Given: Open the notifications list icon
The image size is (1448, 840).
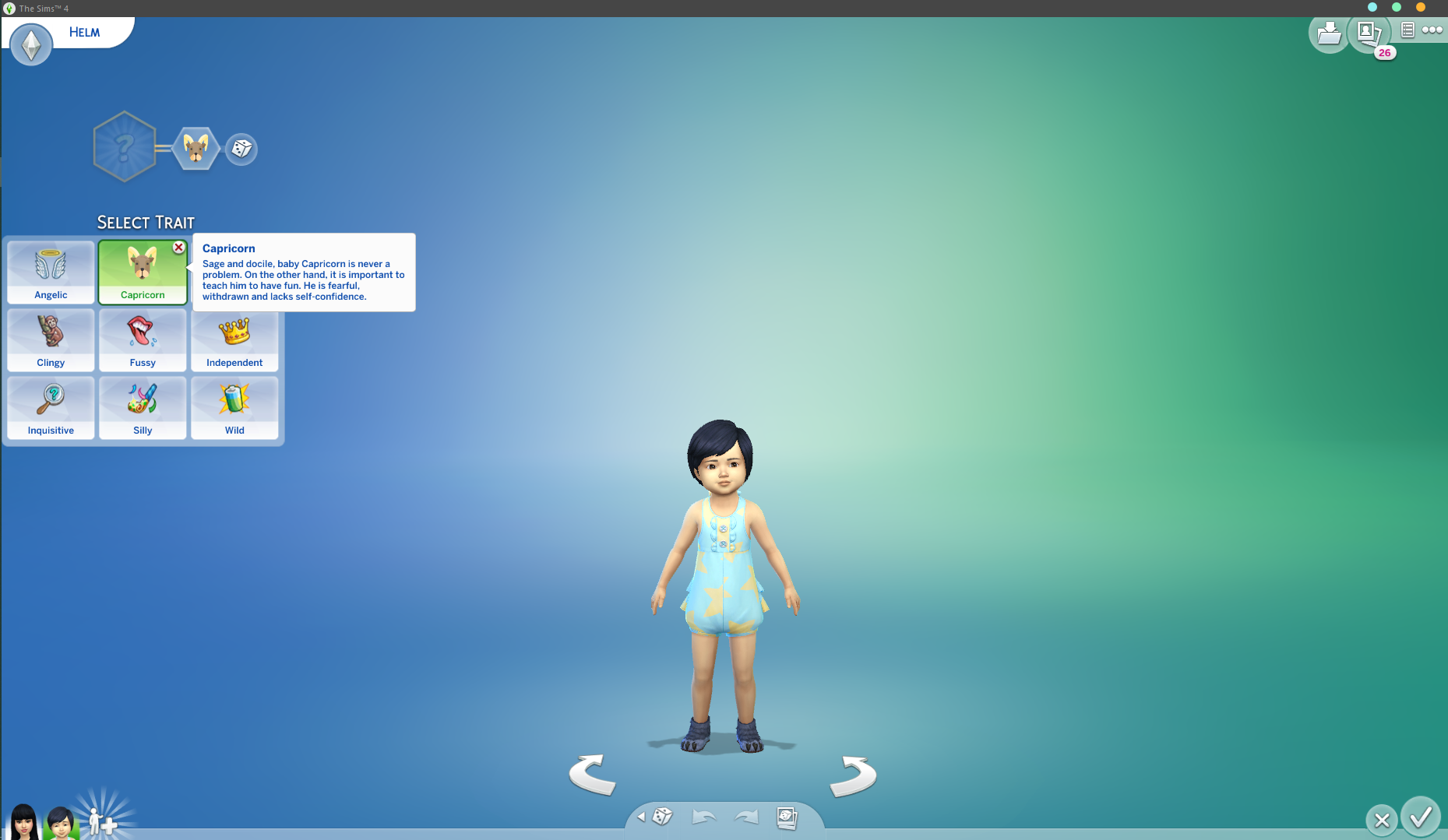Looking at the screenshot, I should 1407,30.
